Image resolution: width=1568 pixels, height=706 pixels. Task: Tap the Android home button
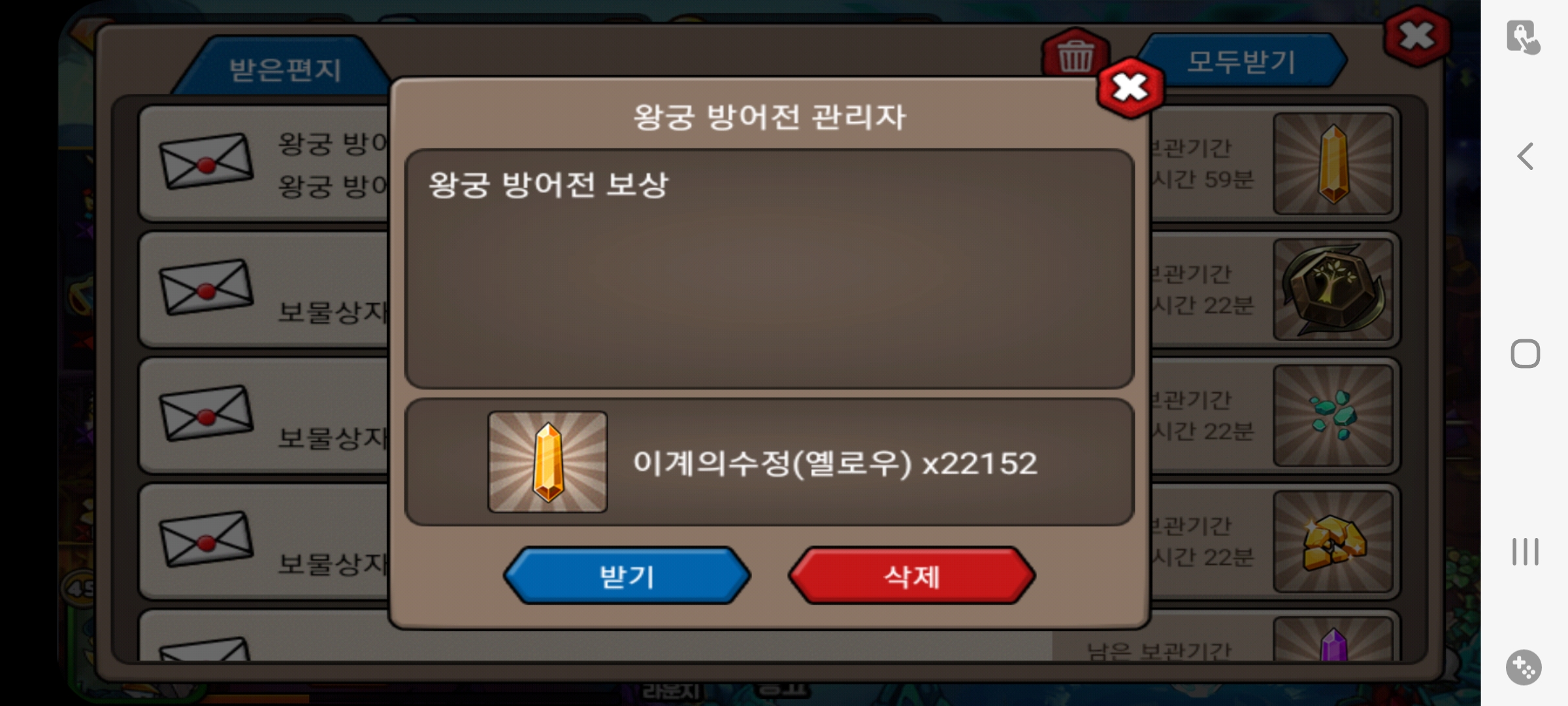pyautogui.click(x=1525, y=354)
